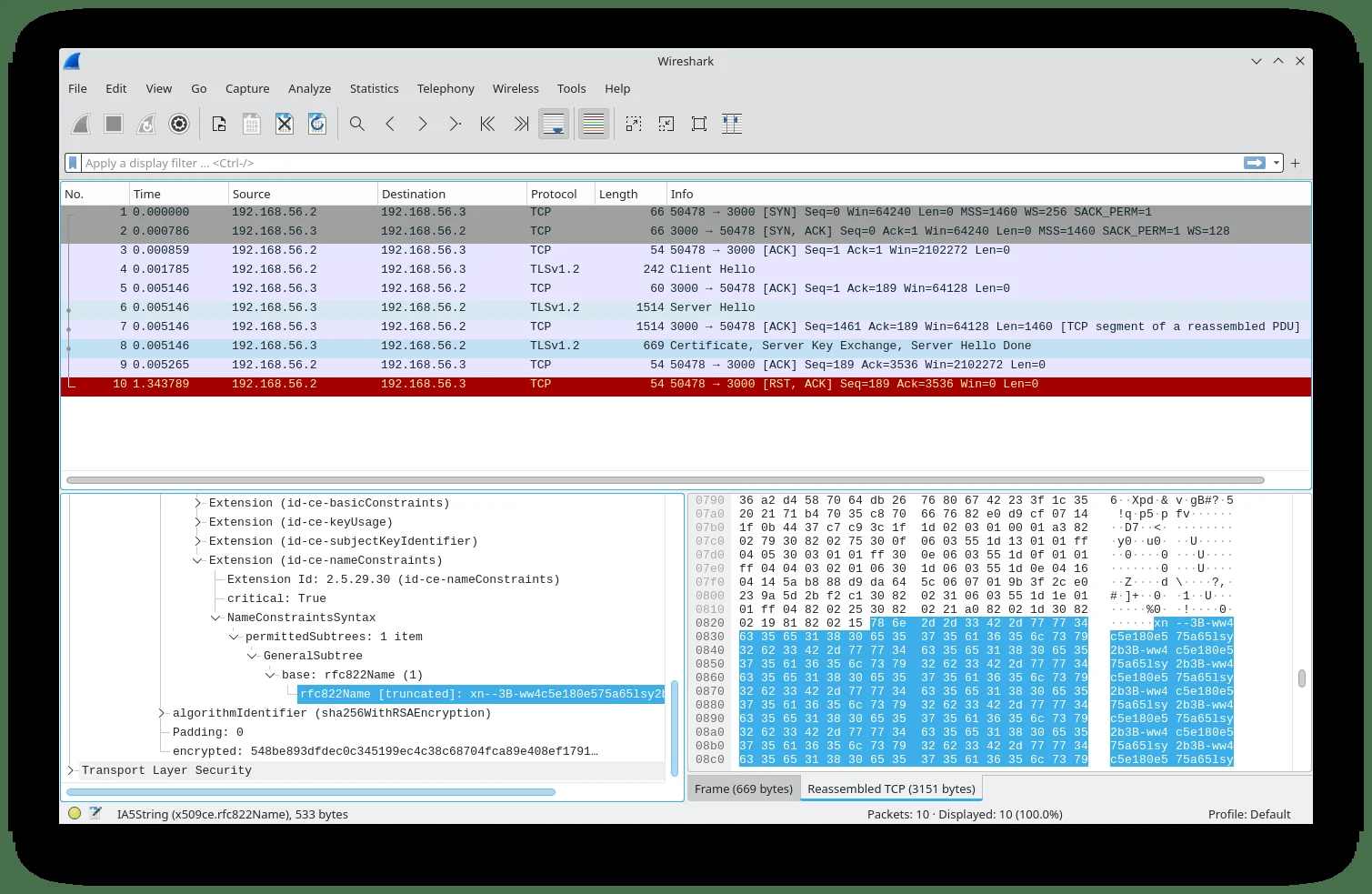This screenshot has height=894, width=1372.
Task: Click packet list horizontal scrollbar
Action: [x=665, y=480]
